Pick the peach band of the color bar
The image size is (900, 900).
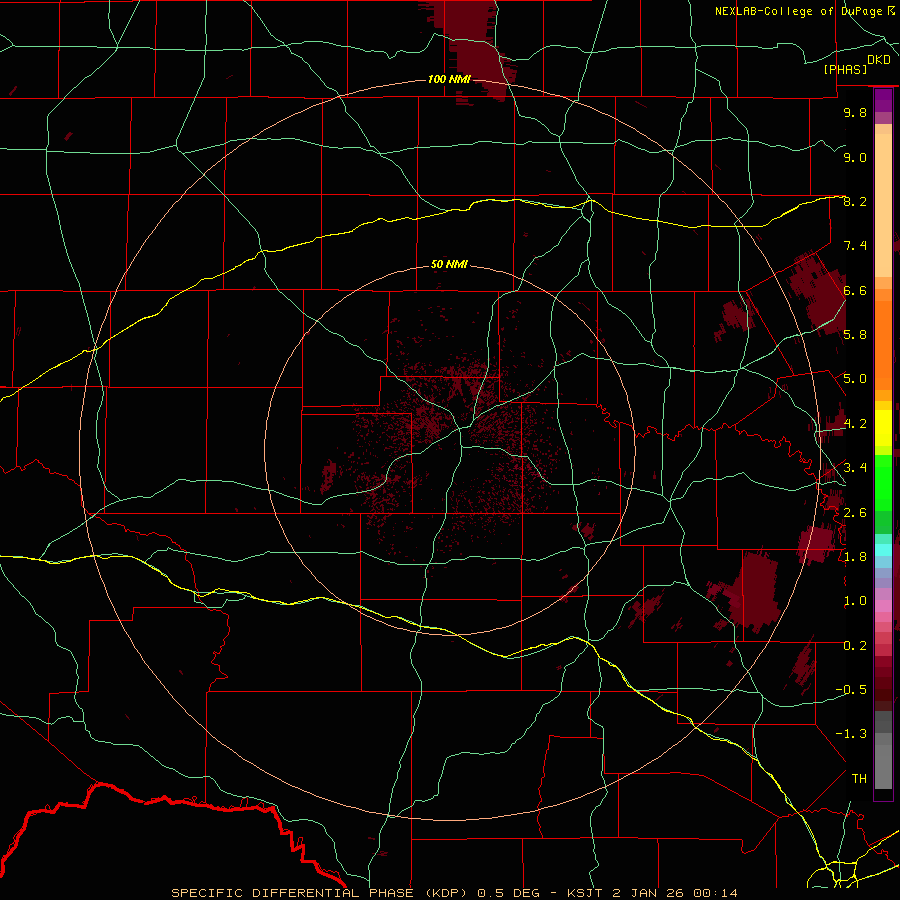[883, 206]
